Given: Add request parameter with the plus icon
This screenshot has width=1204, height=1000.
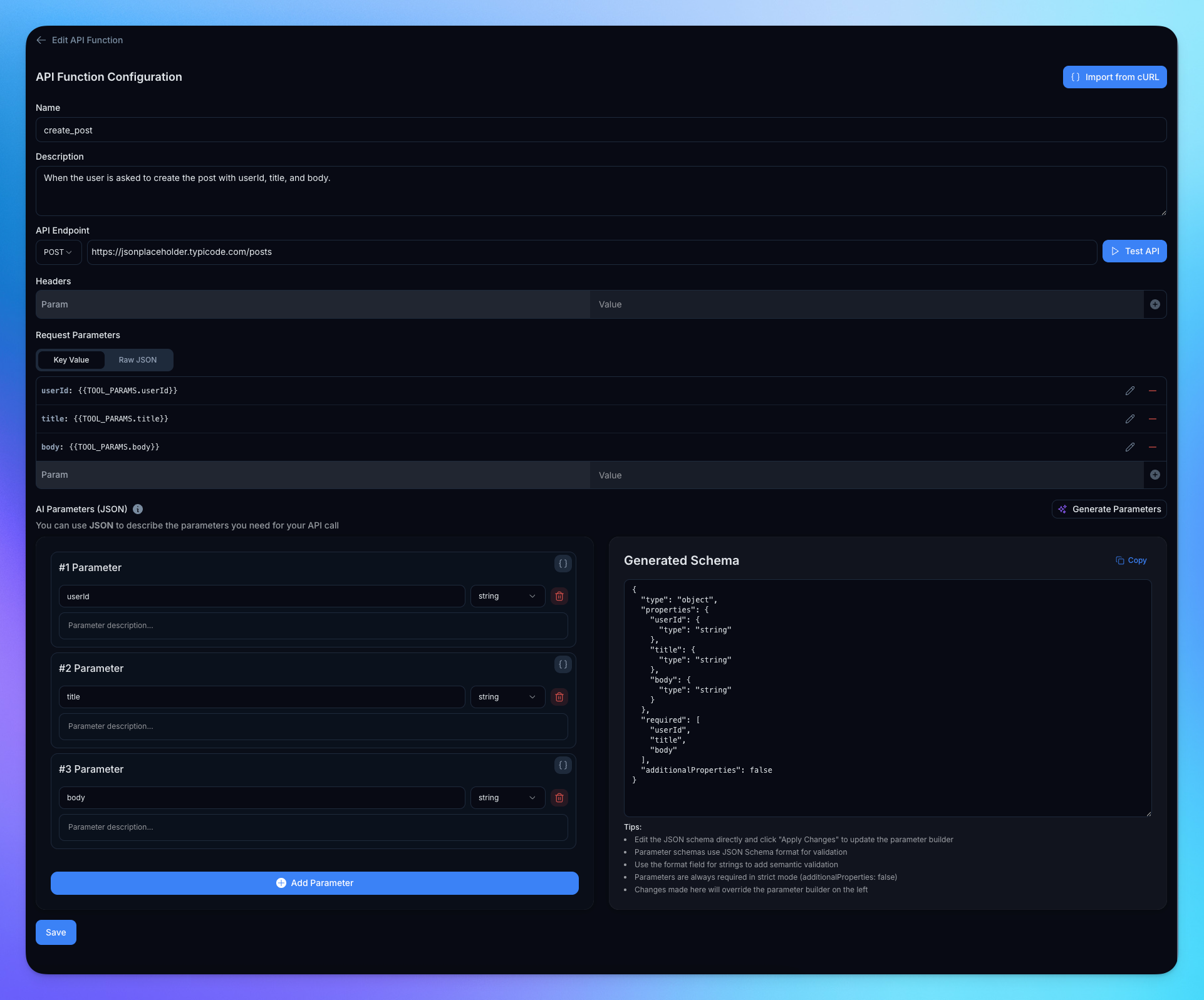Looking at the screenshot, I should point(1155,475).
